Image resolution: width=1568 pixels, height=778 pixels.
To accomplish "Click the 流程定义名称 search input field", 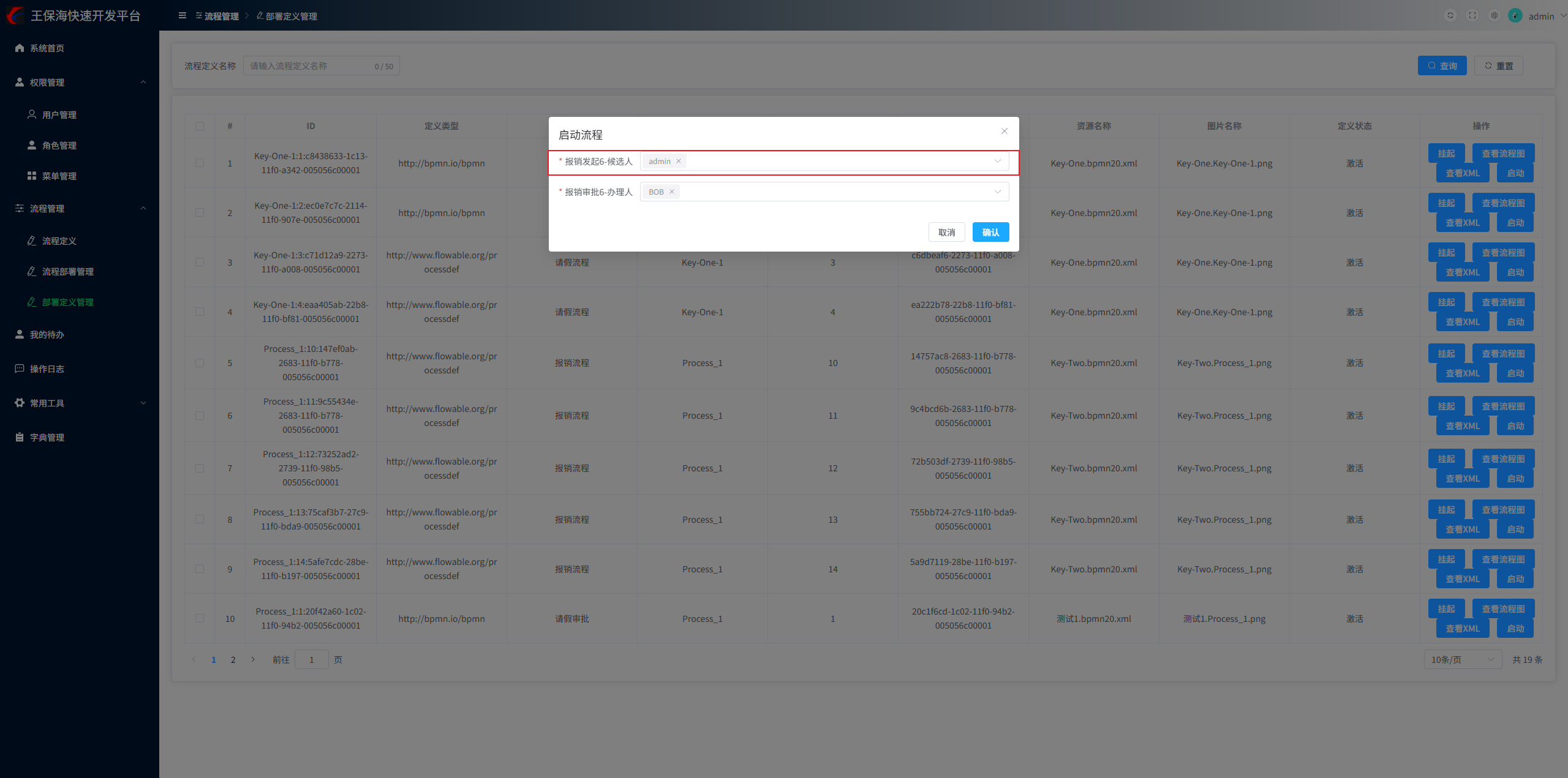I will [x=309, y=66].
